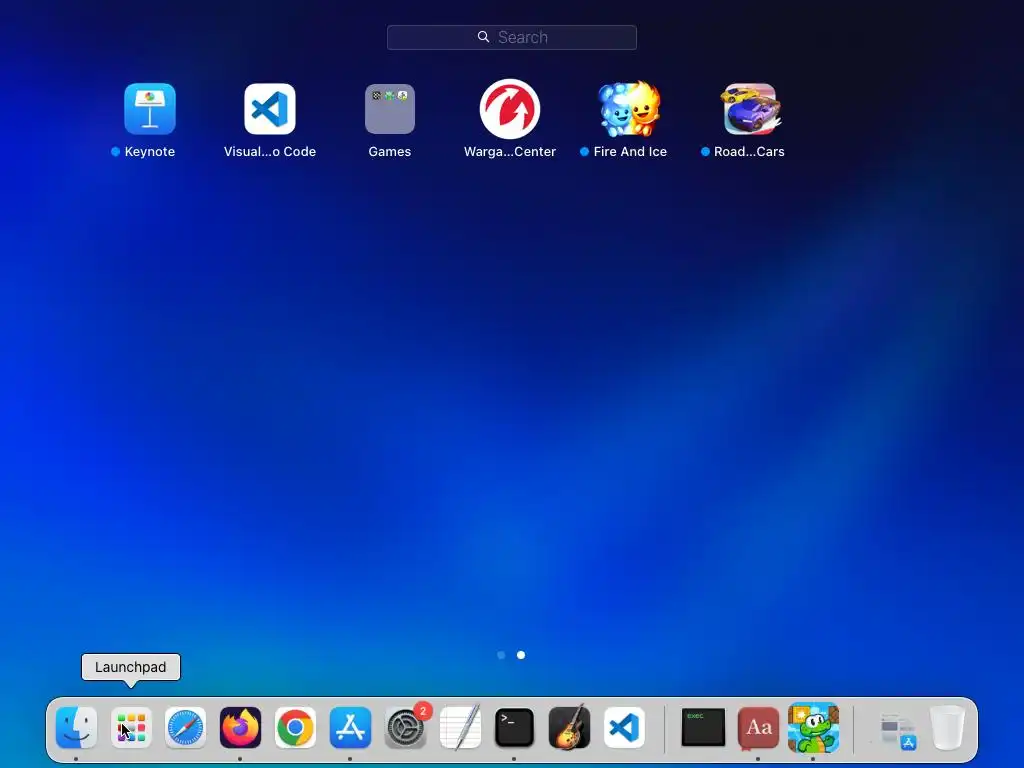Launch Dictionary from the Dock
The image size is (1024, 768).
click(758, 728)
